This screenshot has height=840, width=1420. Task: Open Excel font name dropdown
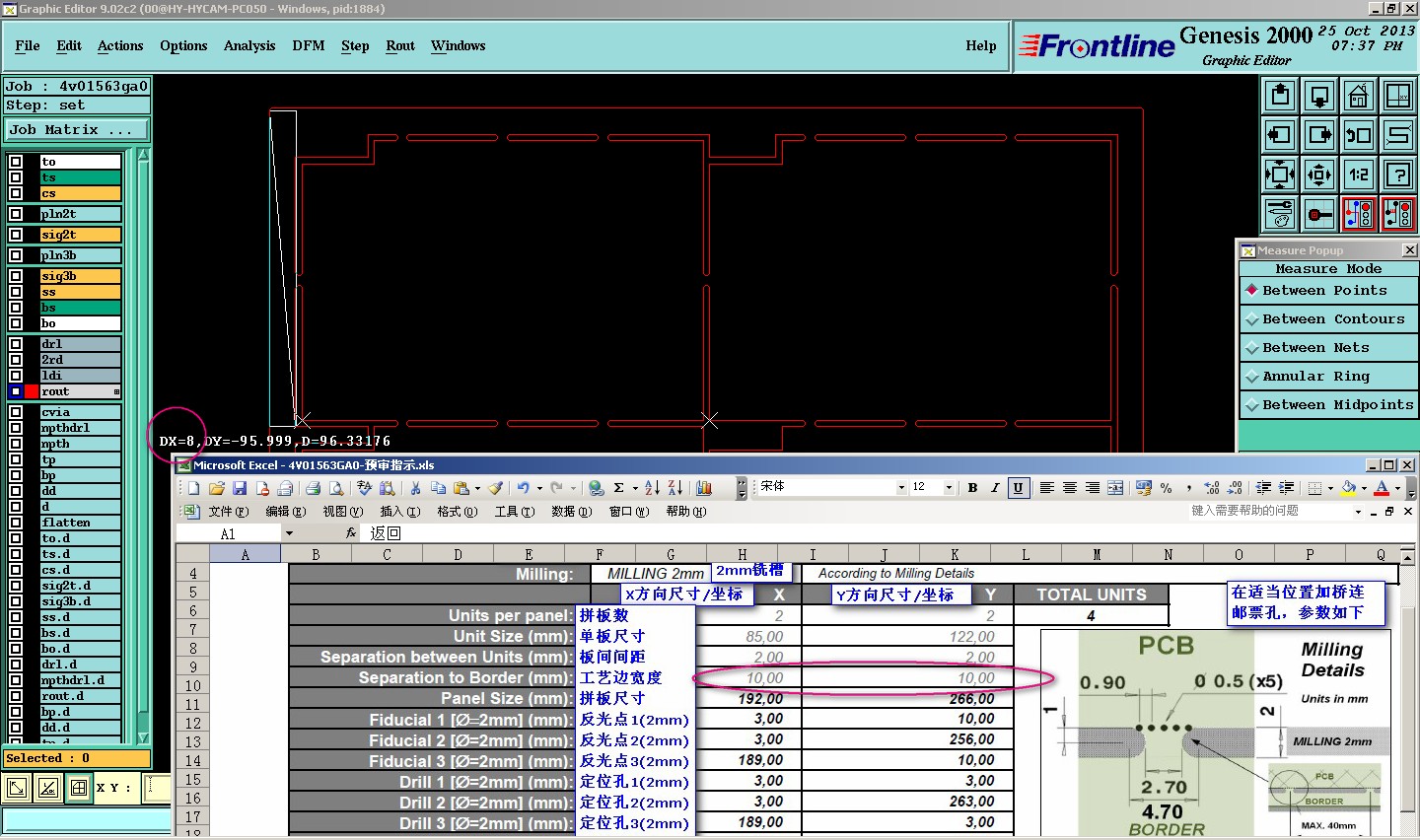pos(900,488)
